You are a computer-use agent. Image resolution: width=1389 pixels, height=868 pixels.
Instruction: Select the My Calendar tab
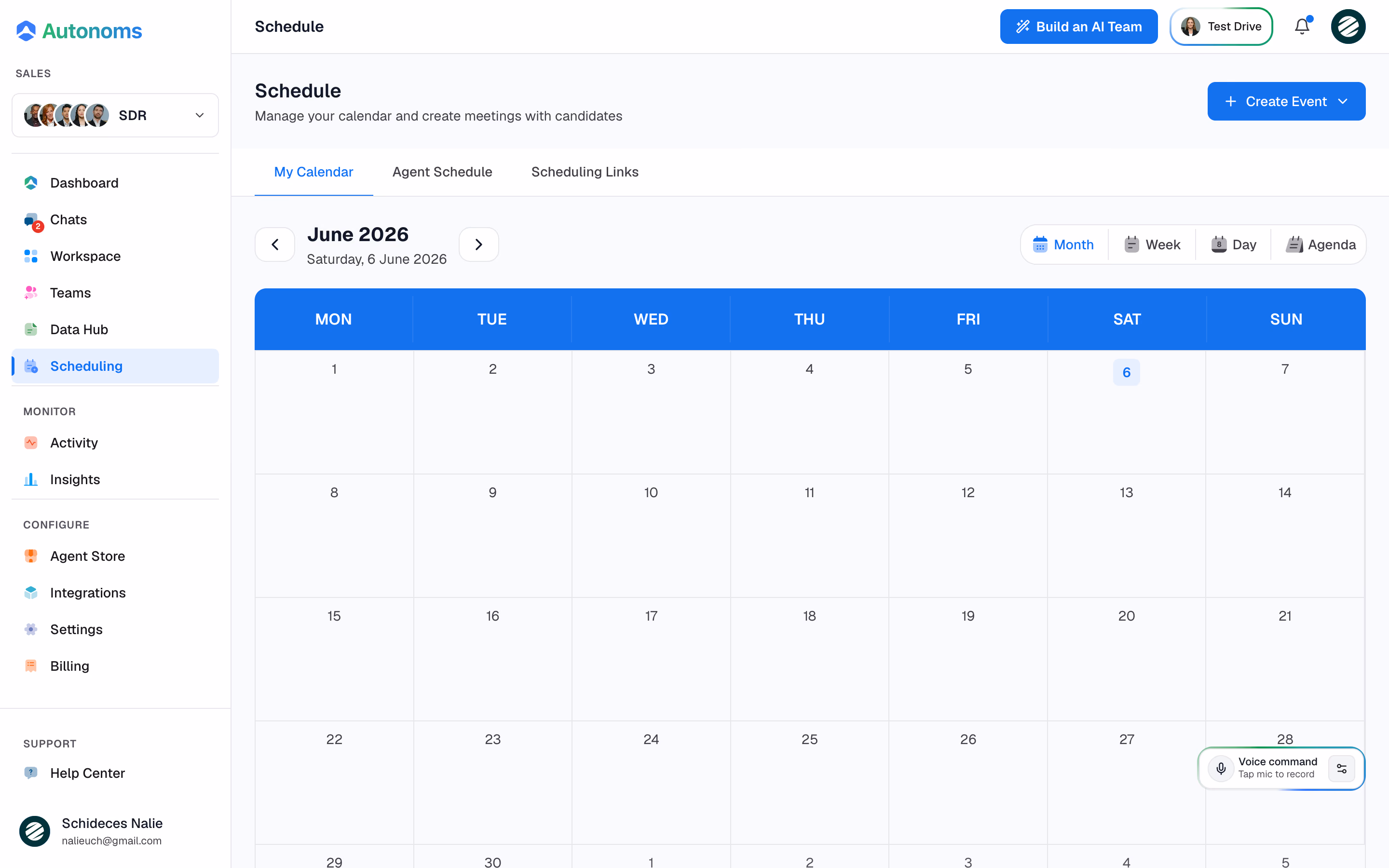click(313, 172)
